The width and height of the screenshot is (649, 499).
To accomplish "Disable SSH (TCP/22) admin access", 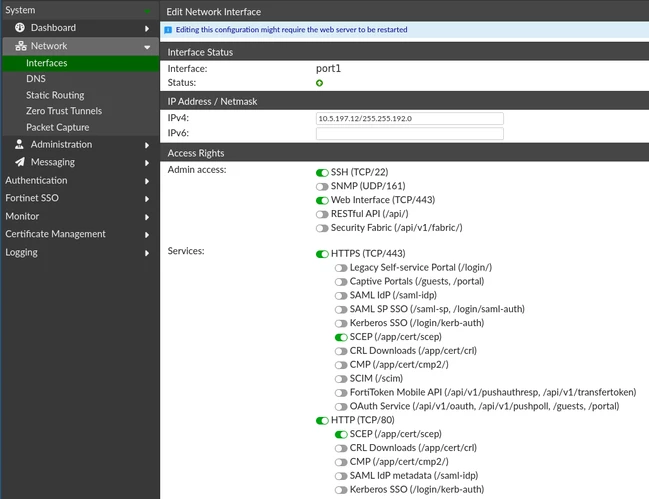I will click(x=322, y=173).
